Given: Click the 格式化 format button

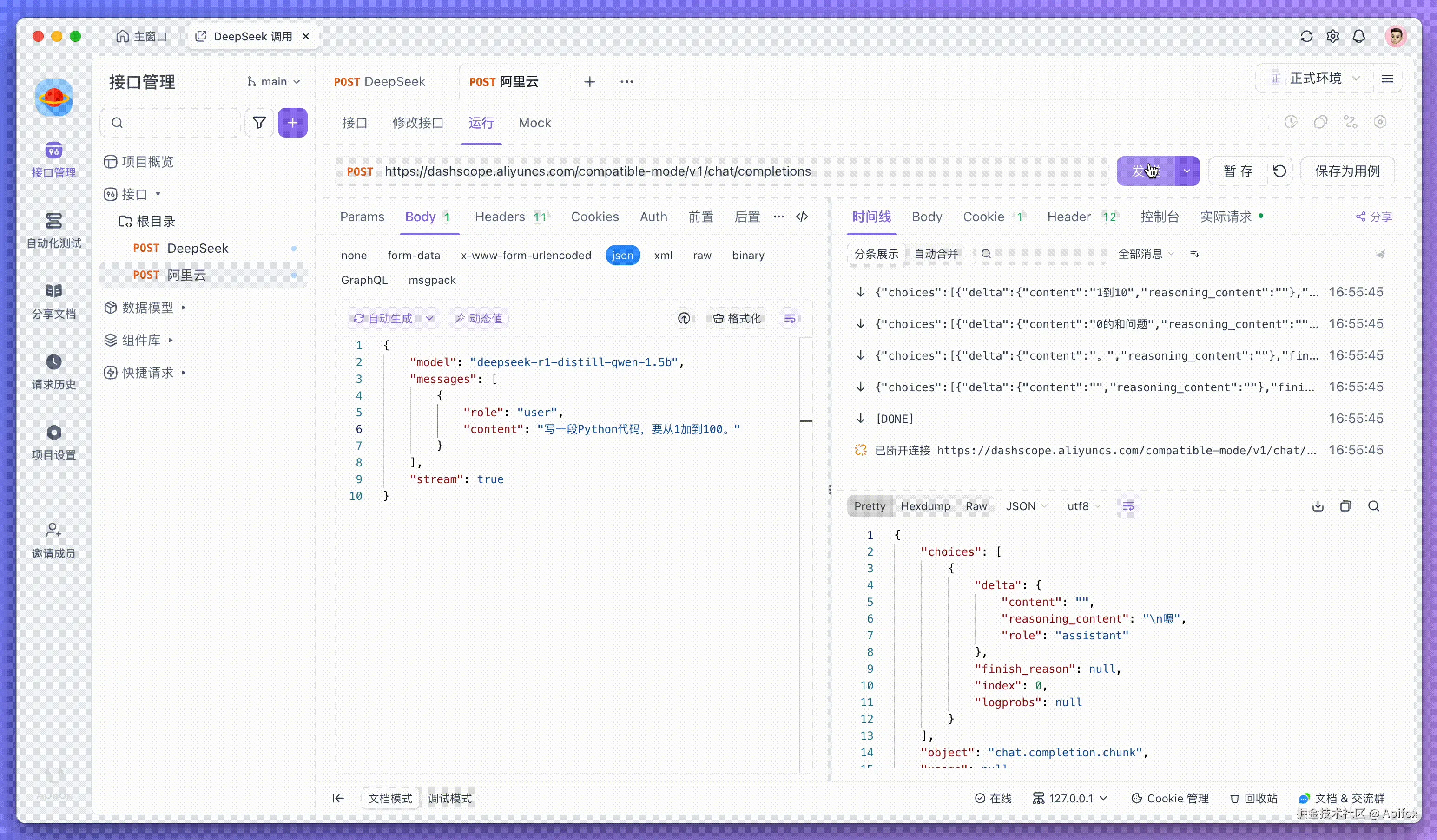Looking at the screenshot, I should [737, 319].
